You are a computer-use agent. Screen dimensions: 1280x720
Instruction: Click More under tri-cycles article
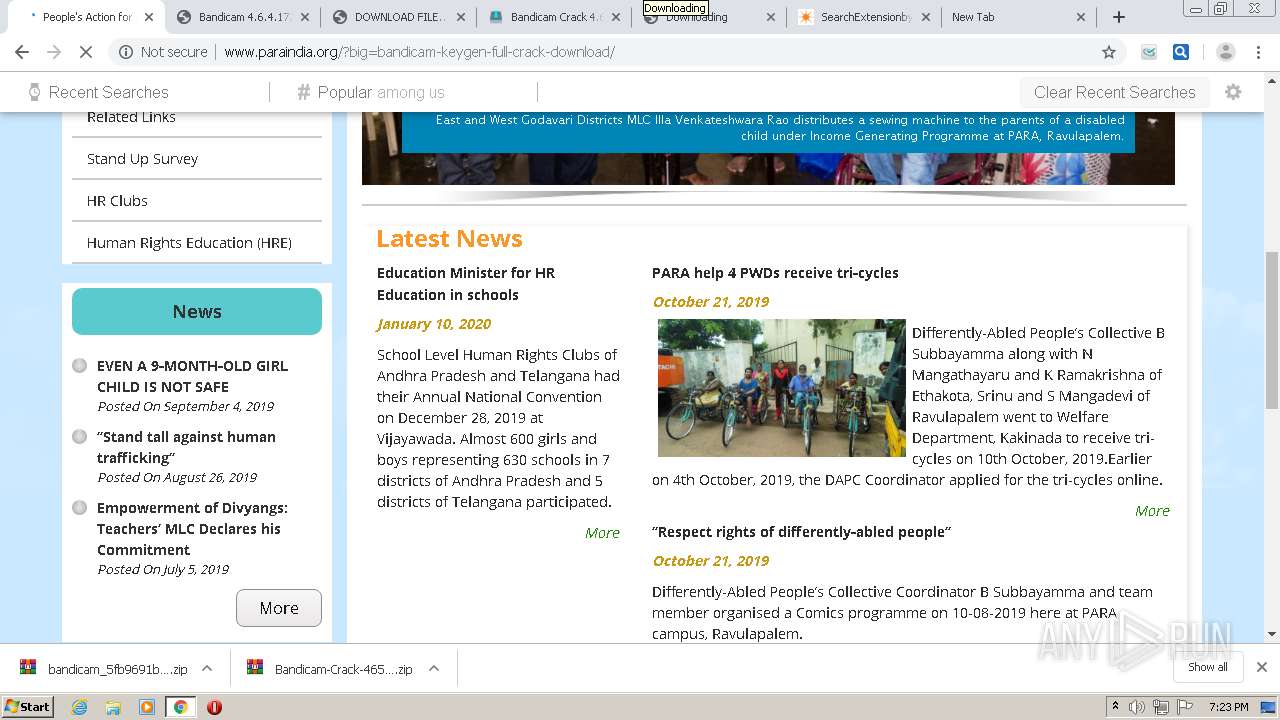1152,511
